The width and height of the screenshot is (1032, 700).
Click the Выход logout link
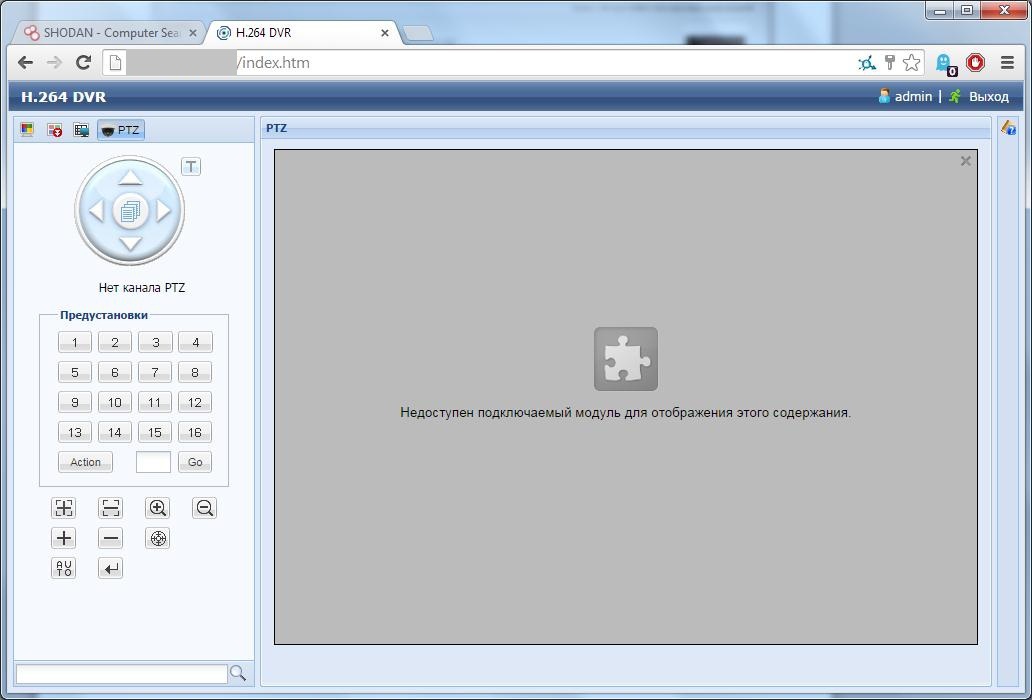click(988, 97)
